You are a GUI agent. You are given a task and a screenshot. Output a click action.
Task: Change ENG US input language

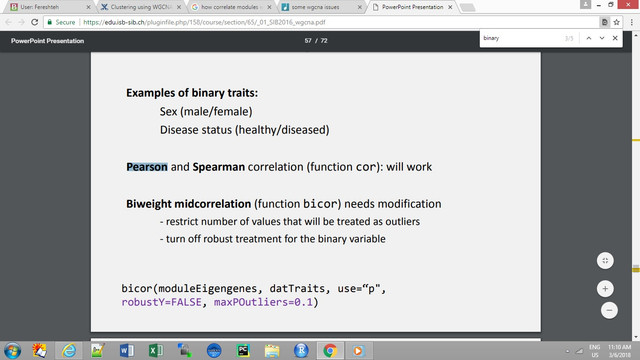pos(595,351)
